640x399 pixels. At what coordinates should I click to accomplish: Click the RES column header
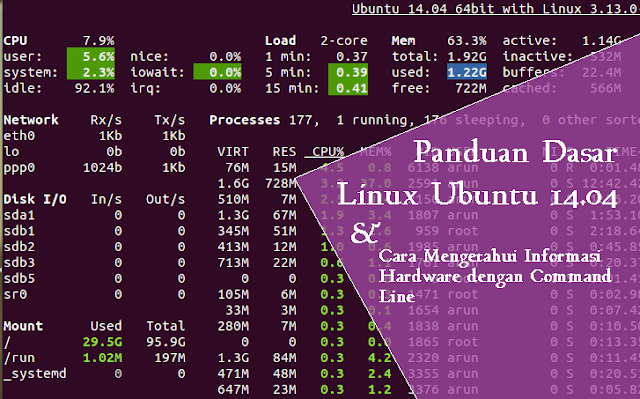click(x=284, y=152)
